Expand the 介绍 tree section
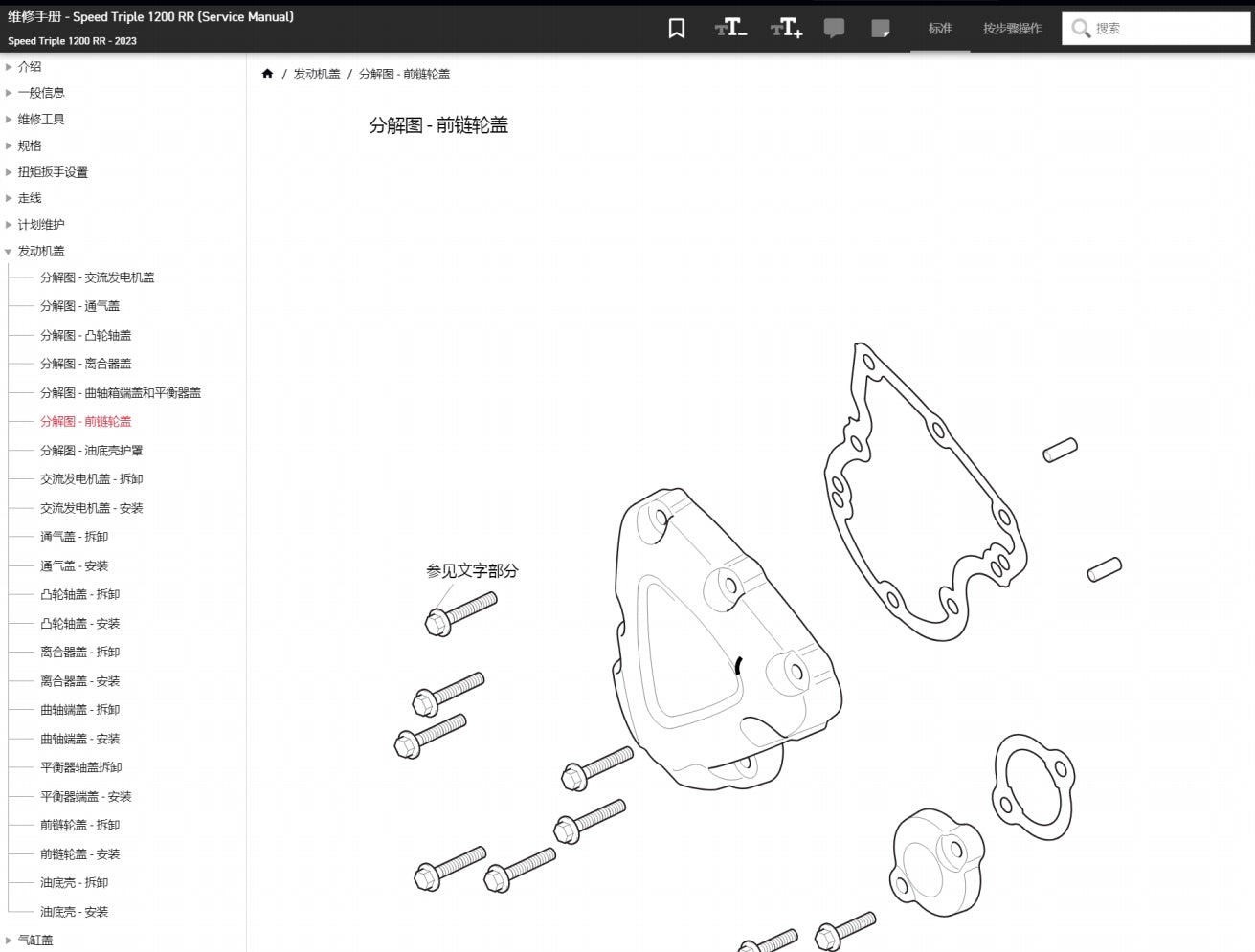 coord(9,67)
